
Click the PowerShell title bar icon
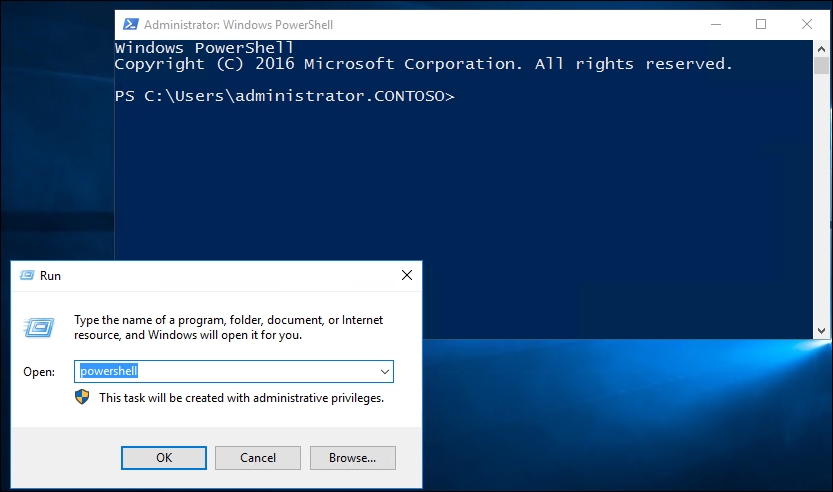pyautogui.click(x=131, y=24)
